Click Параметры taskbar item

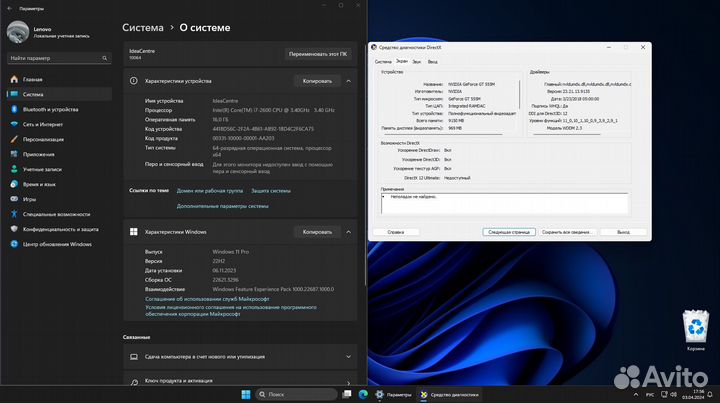tap(394, 394)
